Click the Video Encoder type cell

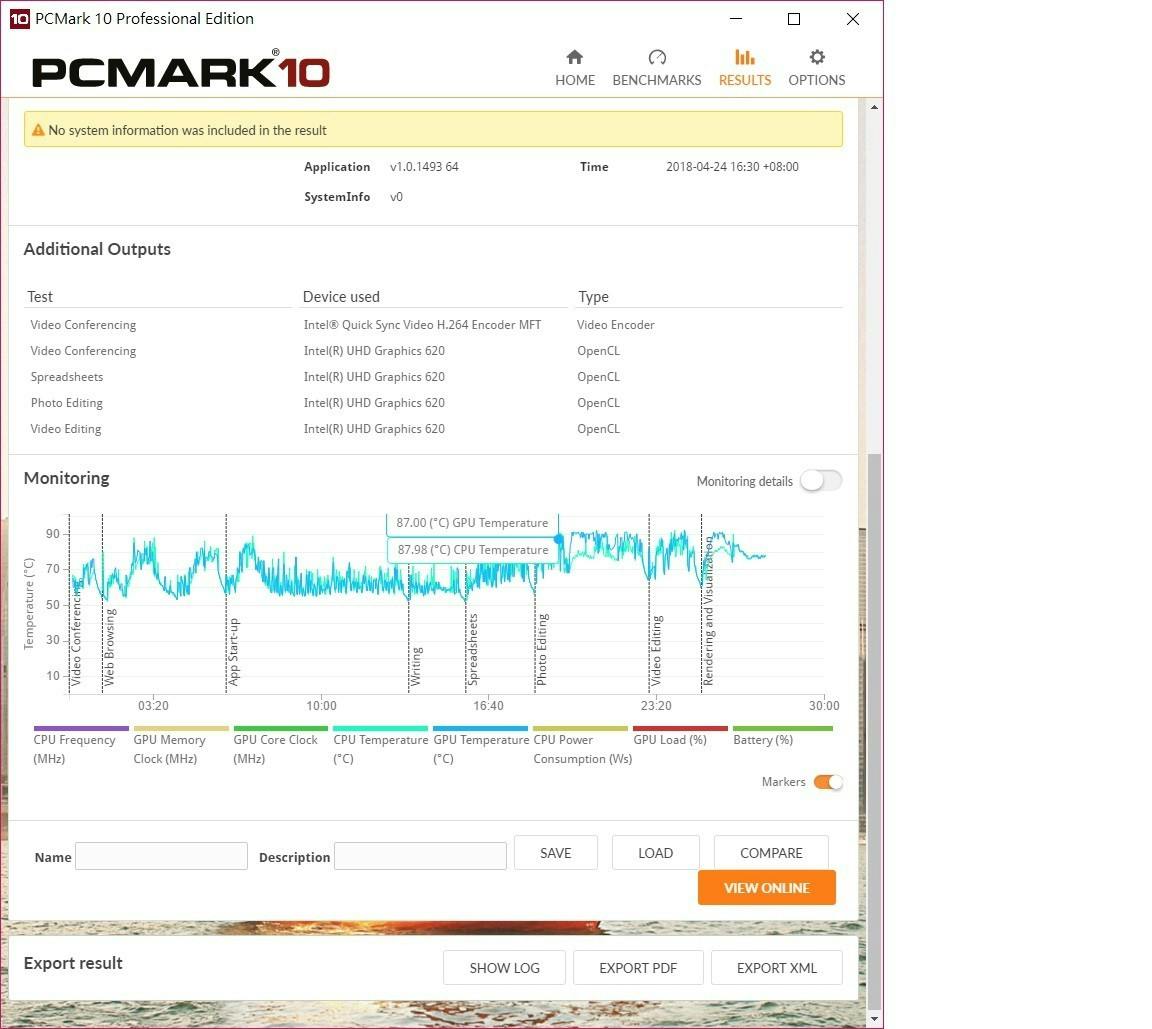click(x=616, y=325)
